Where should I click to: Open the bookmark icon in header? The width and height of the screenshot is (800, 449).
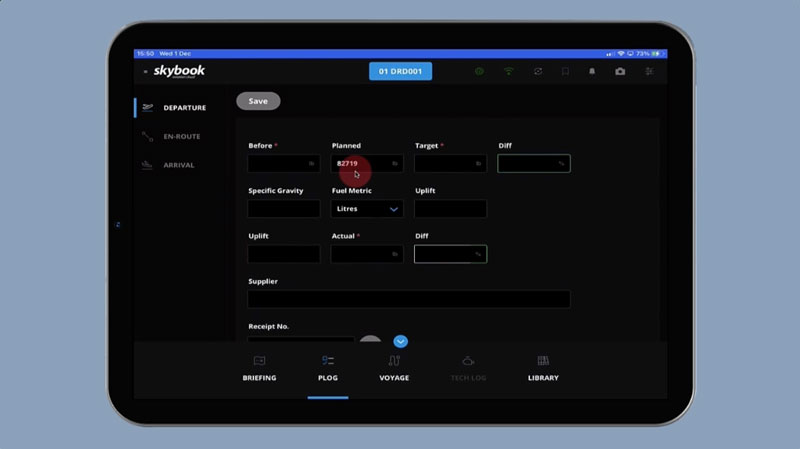(x=565, y=72)
